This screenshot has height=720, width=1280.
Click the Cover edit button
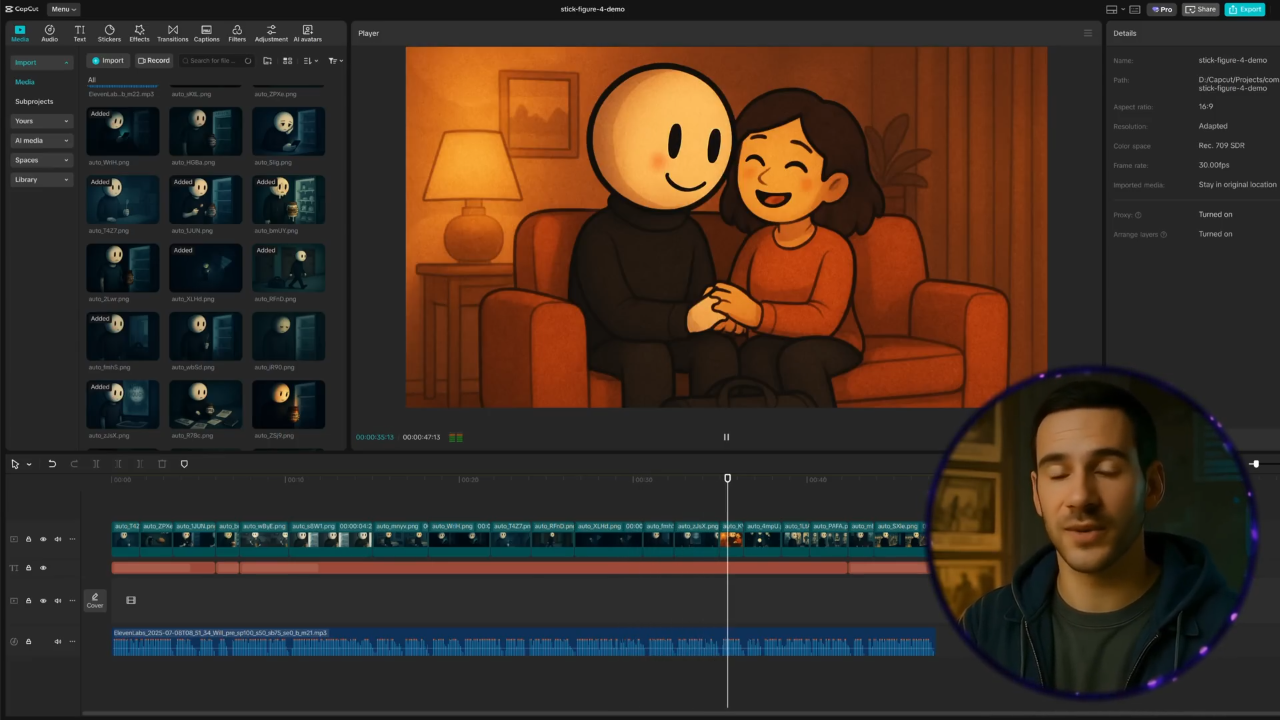click(x=95, y=600)
